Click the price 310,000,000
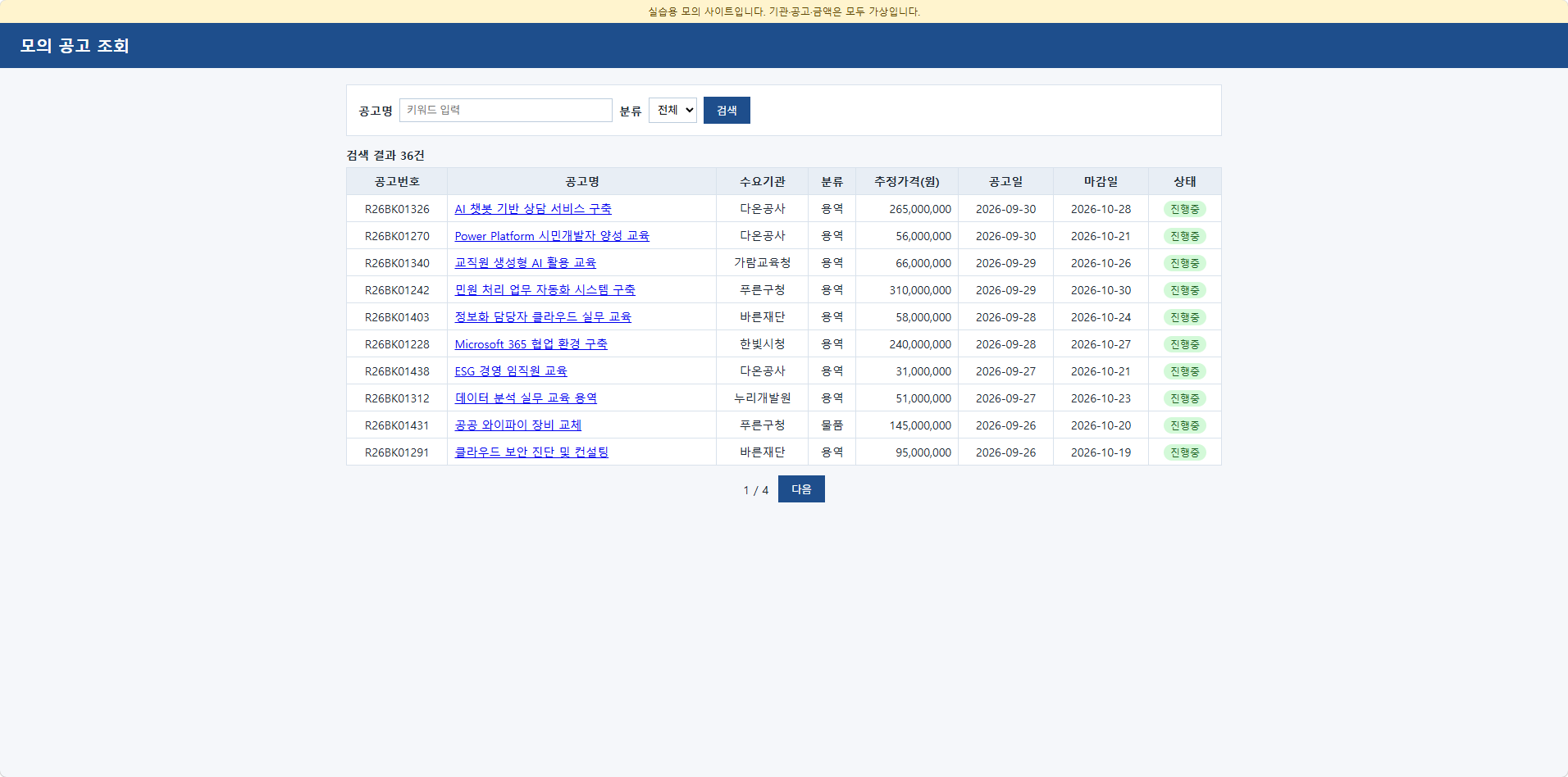This screenshot has width=1568, height=777. coord(920,290)
